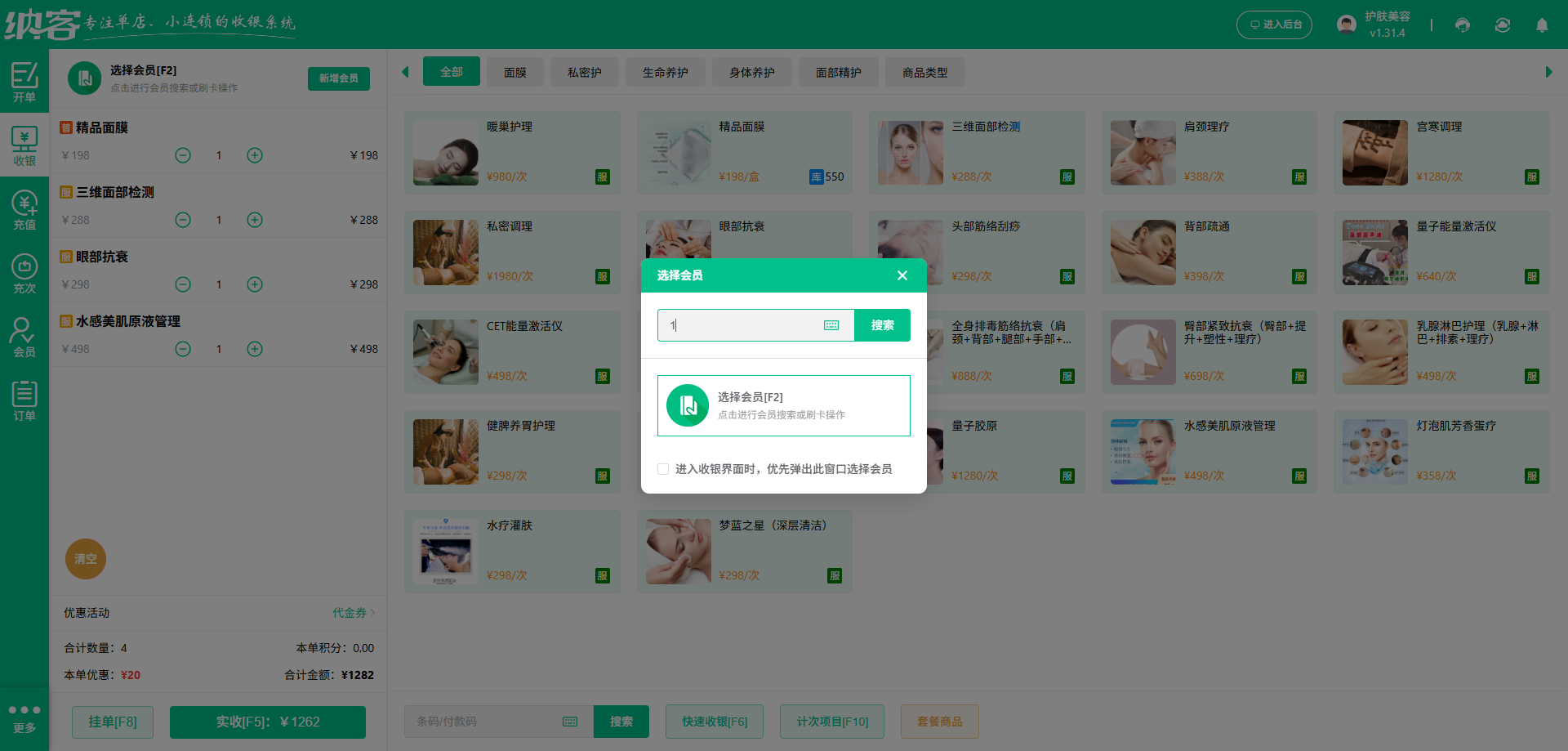Open the 充次 sidebar icon
This screenshot has width=1568, height=751.
pos(24,274)
